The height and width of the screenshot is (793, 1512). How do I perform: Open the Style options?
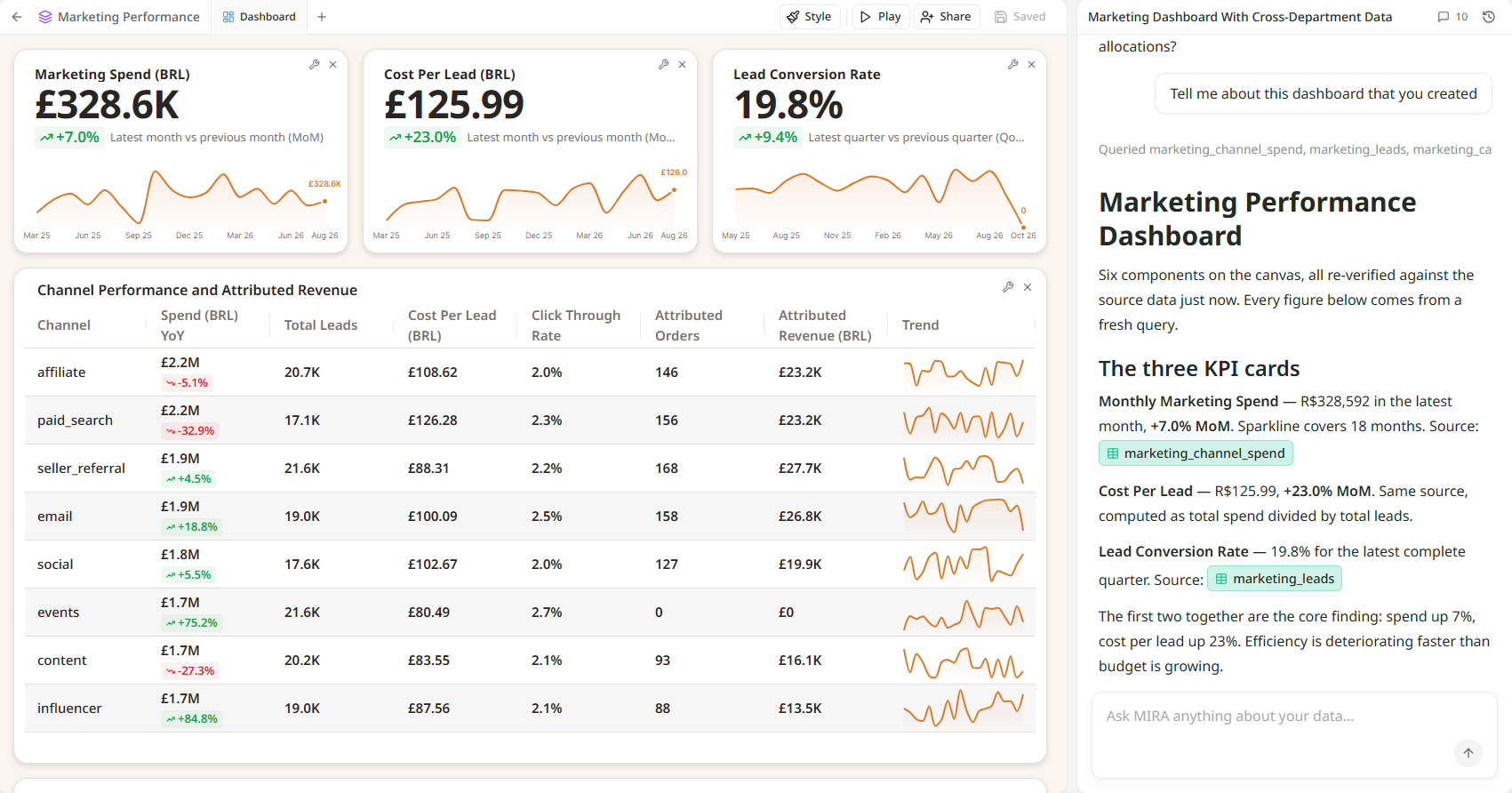pos(809,17)
